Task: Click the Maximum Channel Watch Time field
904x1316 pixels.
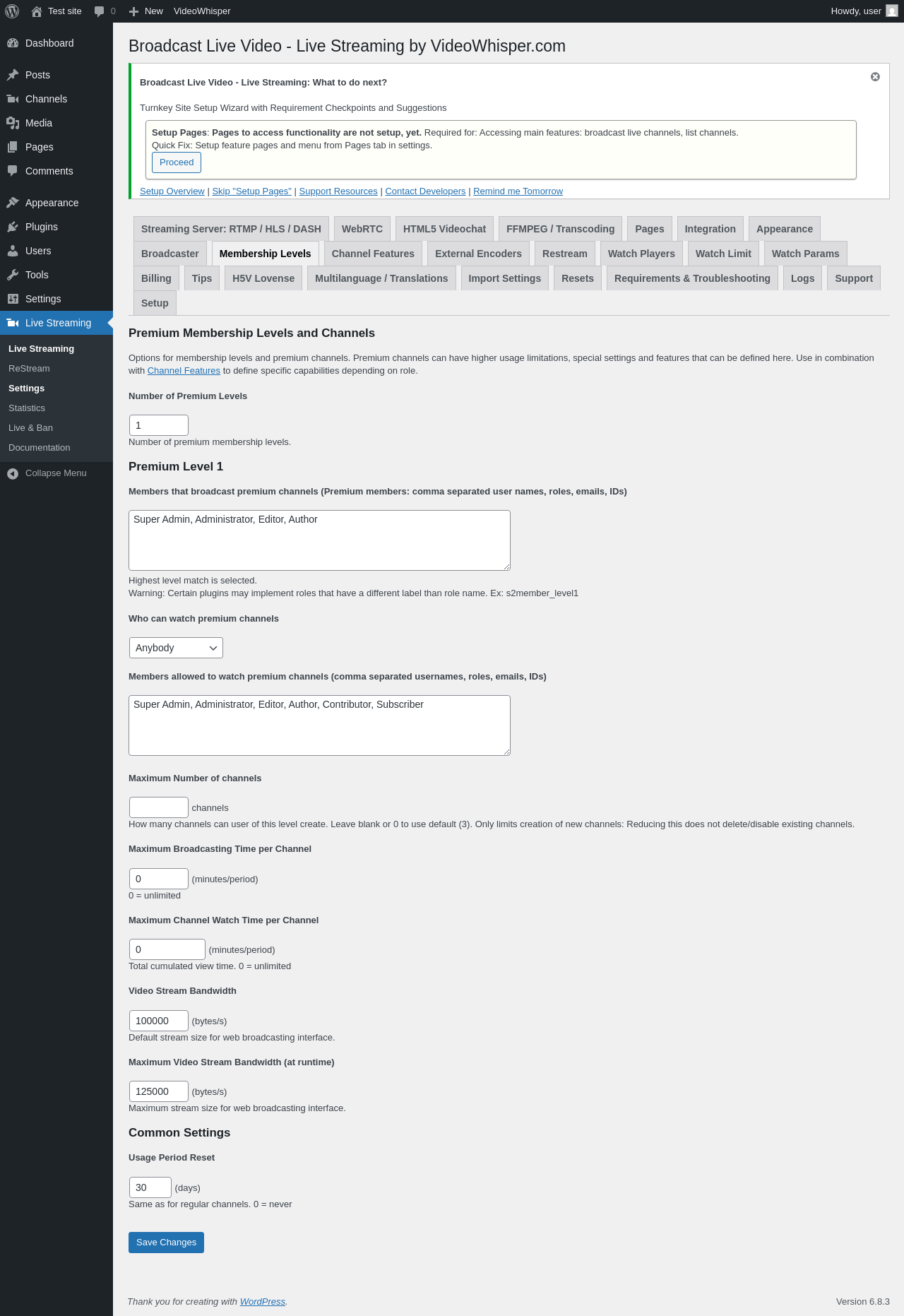Action: pos(167,949)
